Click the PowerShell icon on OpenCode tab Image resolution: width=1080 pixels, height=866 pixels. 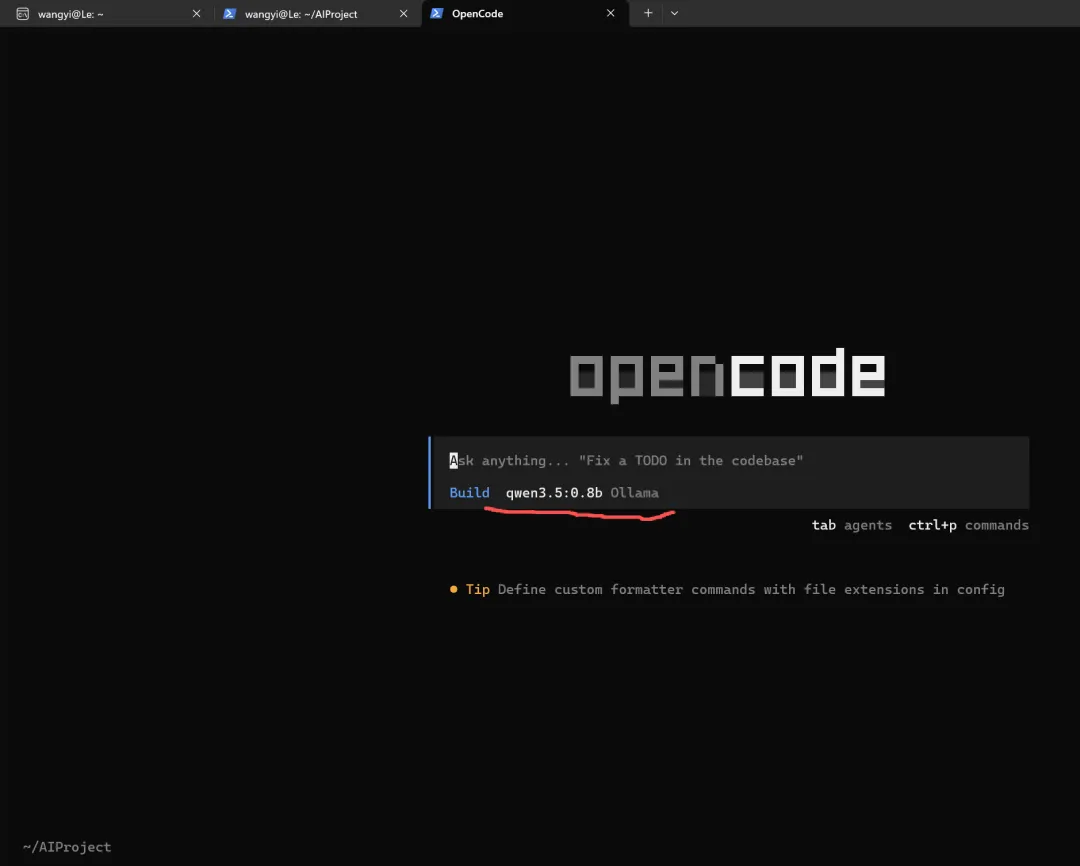pos(436,14)
